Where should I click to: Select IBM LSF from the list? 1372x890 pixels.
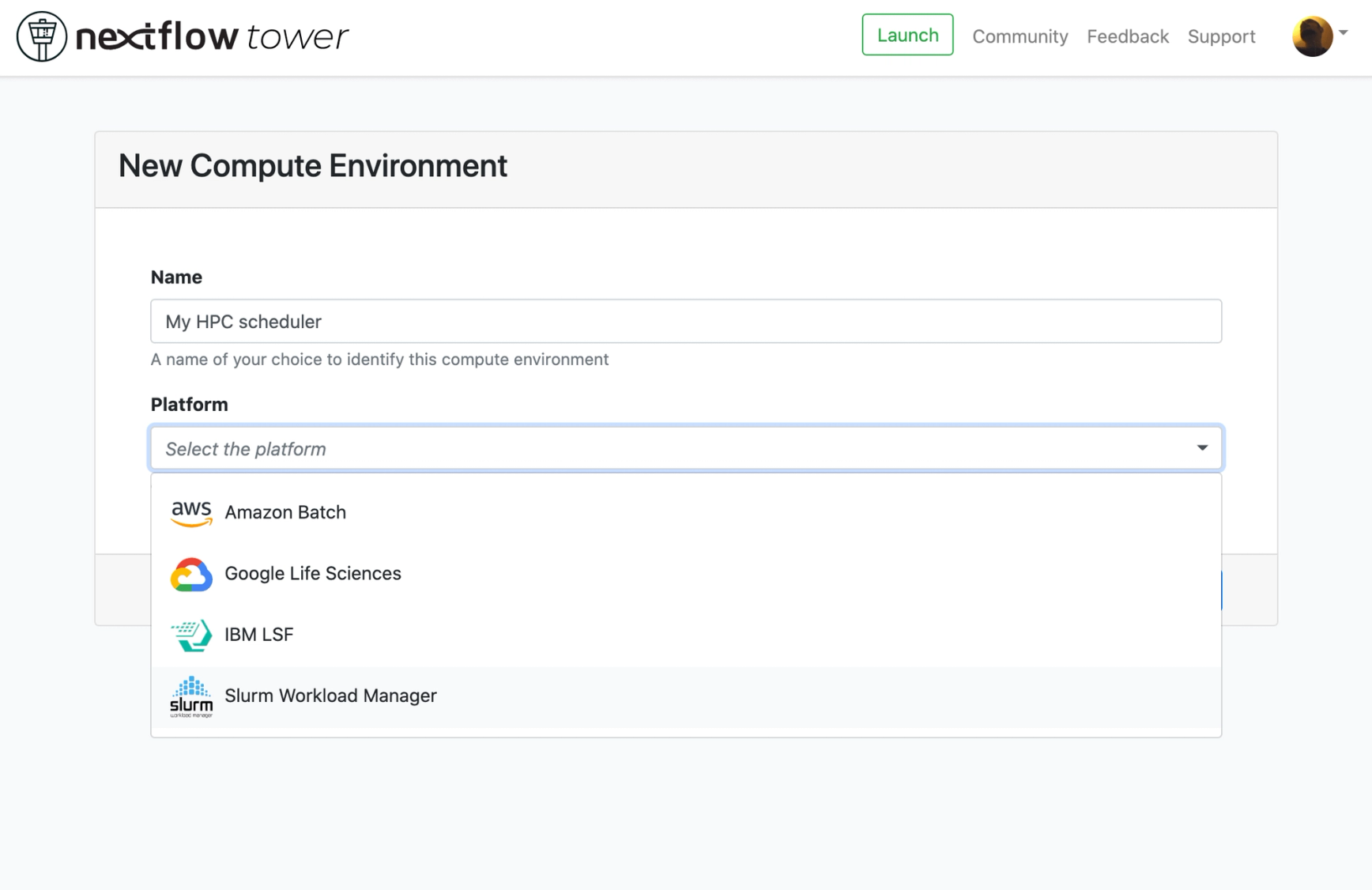point(686,635)
